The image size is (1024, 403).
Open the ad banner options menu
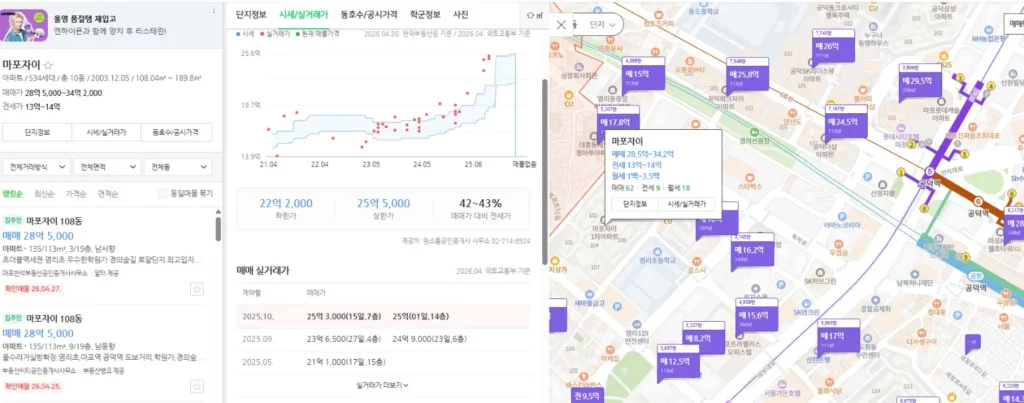214,12
